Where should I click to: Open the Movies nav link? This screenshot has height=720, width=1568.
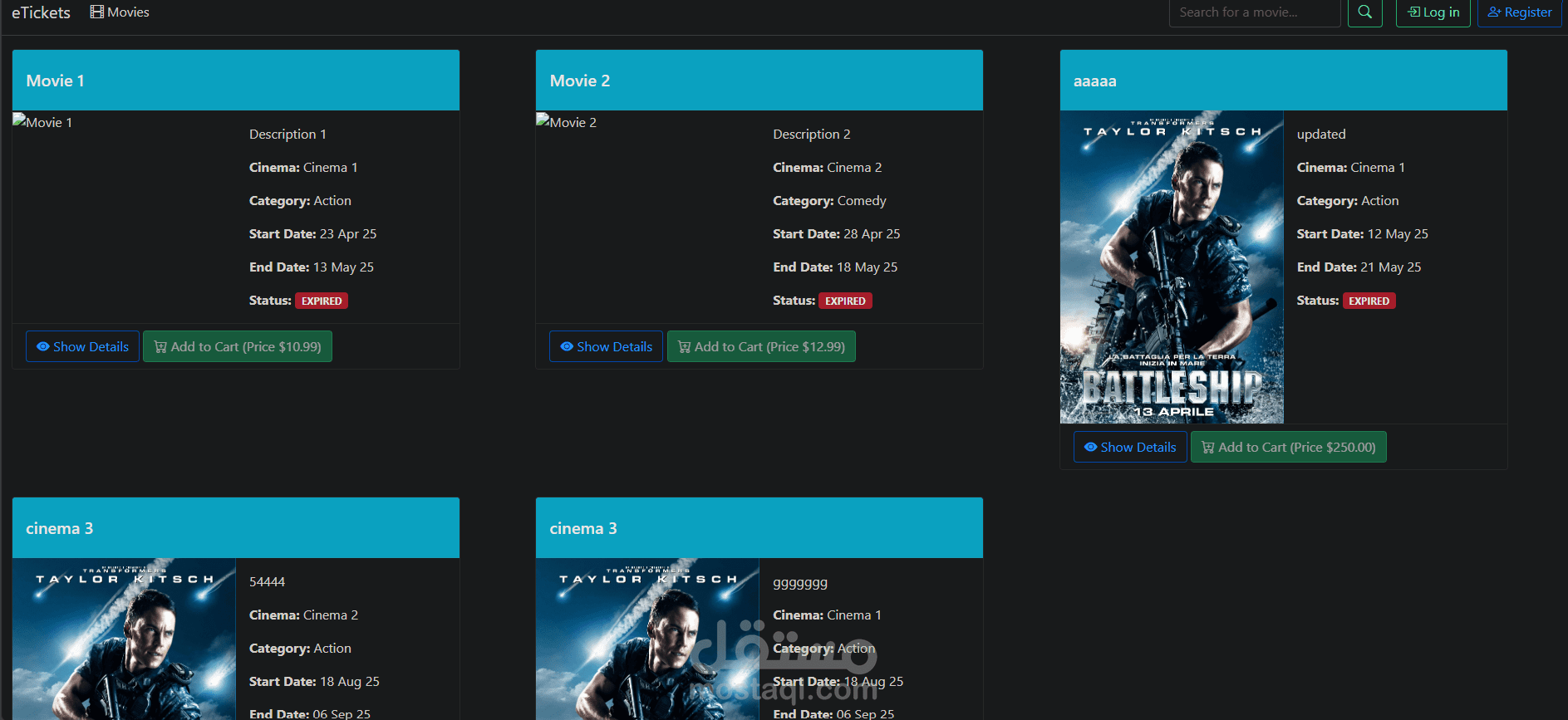[x=120, y=12]
